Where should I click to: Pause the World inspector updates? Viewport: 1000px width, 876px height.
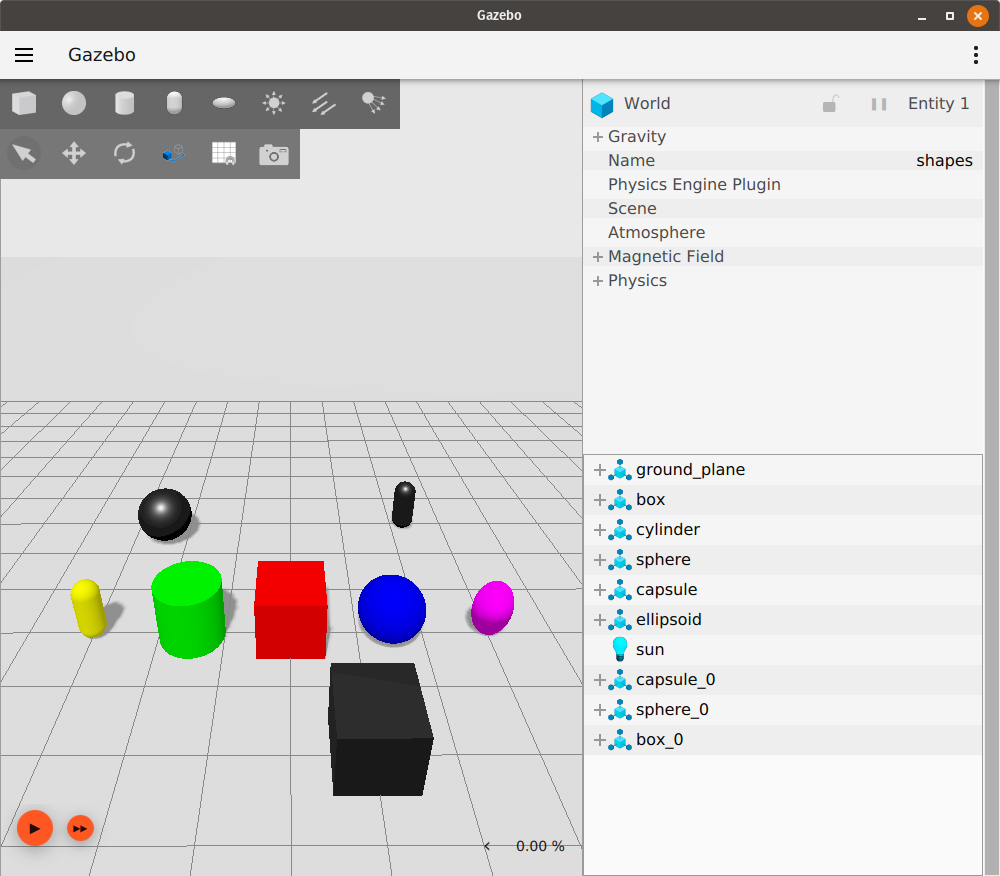879,104
